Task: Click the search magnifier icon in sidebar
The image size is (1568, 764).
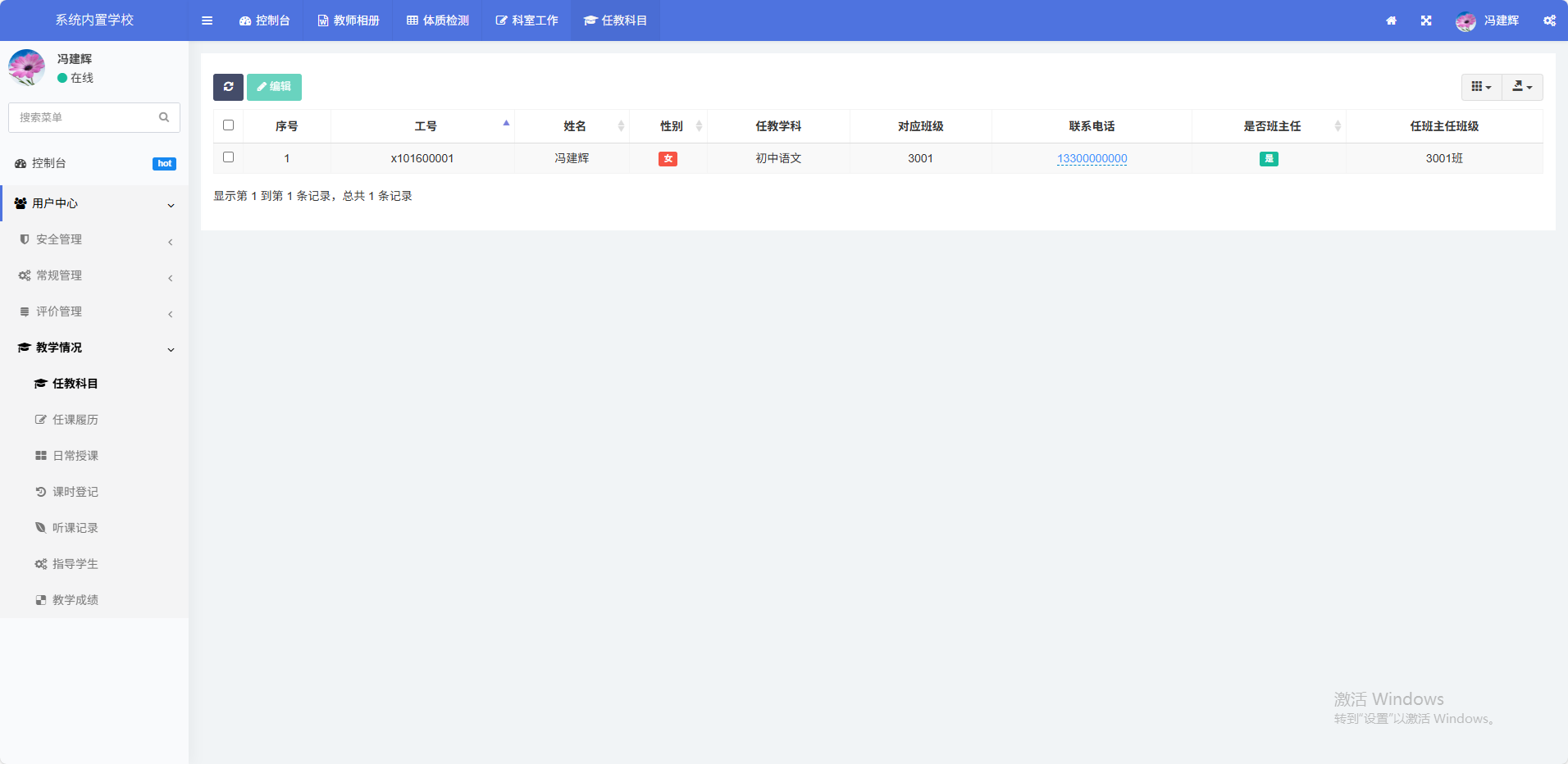Action: point(164,117)
